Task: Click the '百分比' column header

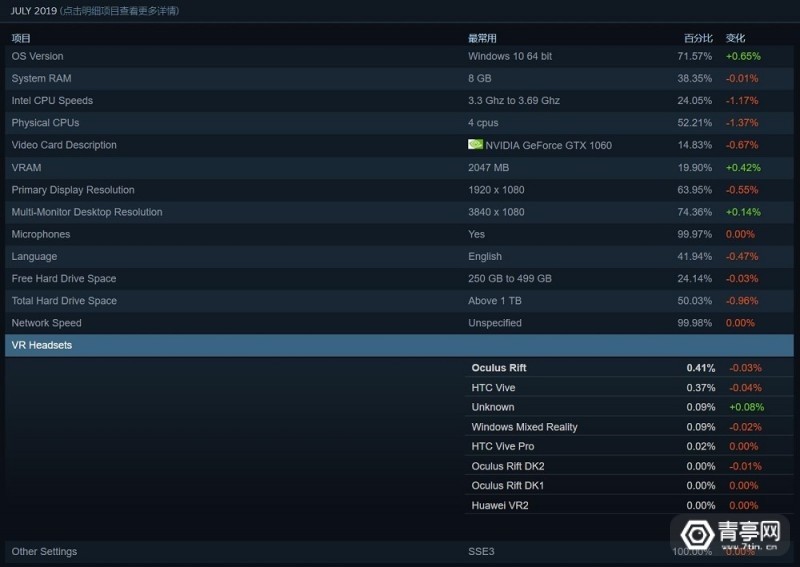Action: (698, 38)
